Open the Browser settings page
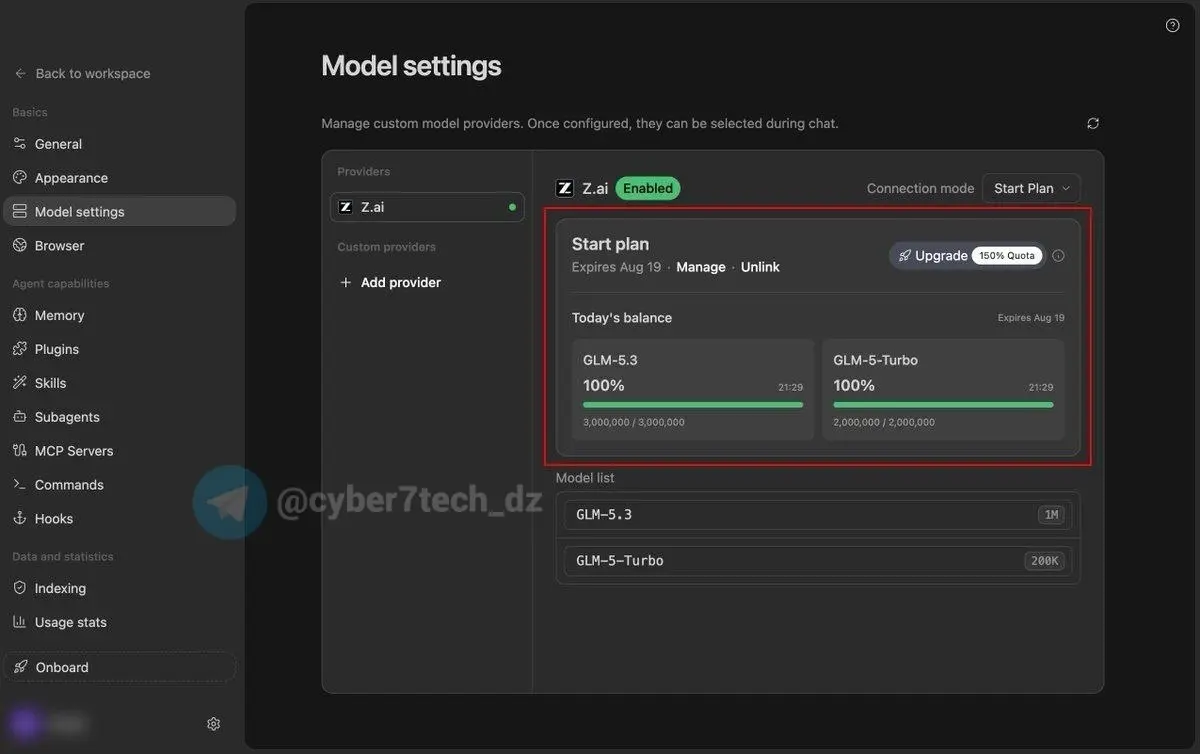This screenshot has width=1200, height=754. click(x=120, y=246)
